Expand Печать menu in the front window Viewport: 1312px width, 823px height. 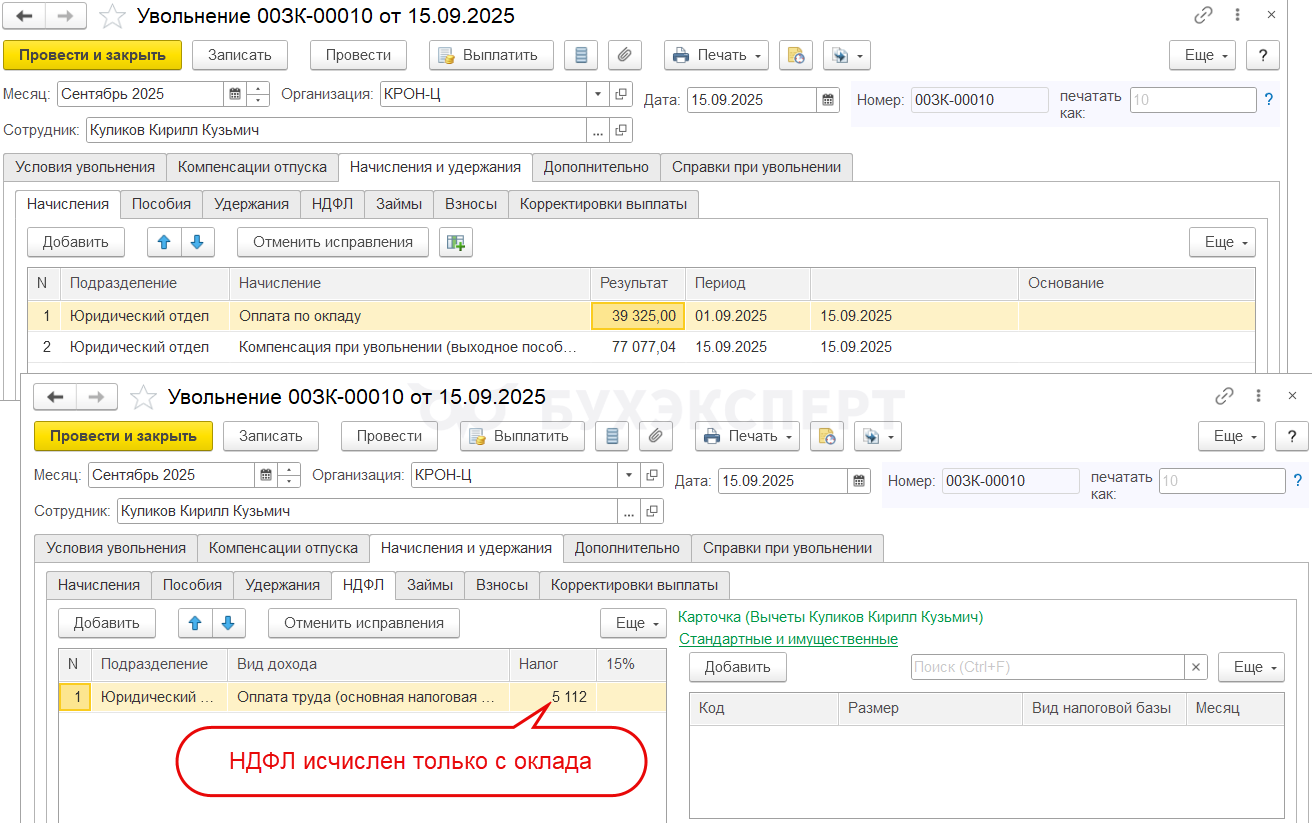pos(748,436)
